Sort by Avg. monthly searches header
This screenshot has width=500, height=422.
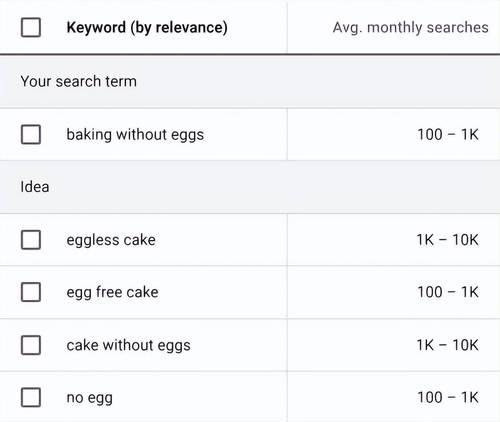(x=411, y=27)
